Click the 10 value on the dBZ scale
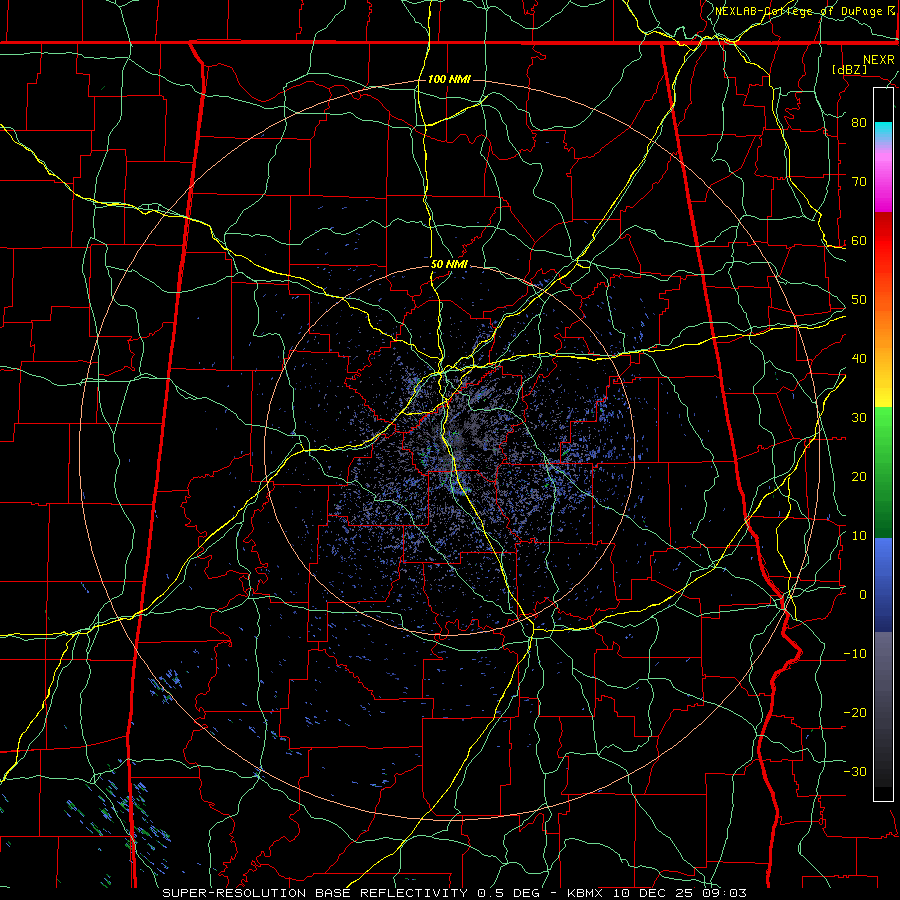The height and width of the screenshot is (900, 900). [859, 536]
